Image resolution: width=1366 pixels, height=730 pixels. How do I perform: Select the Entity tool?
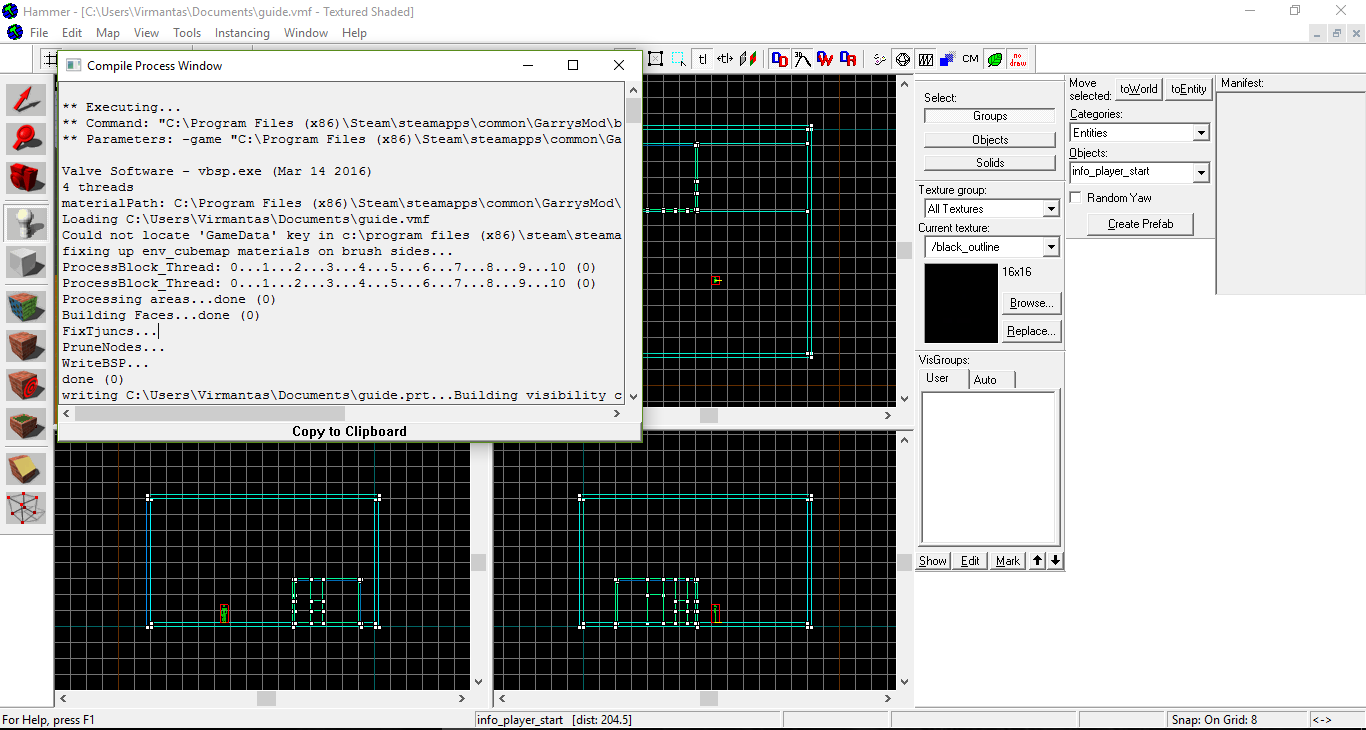tap(27, 224)
